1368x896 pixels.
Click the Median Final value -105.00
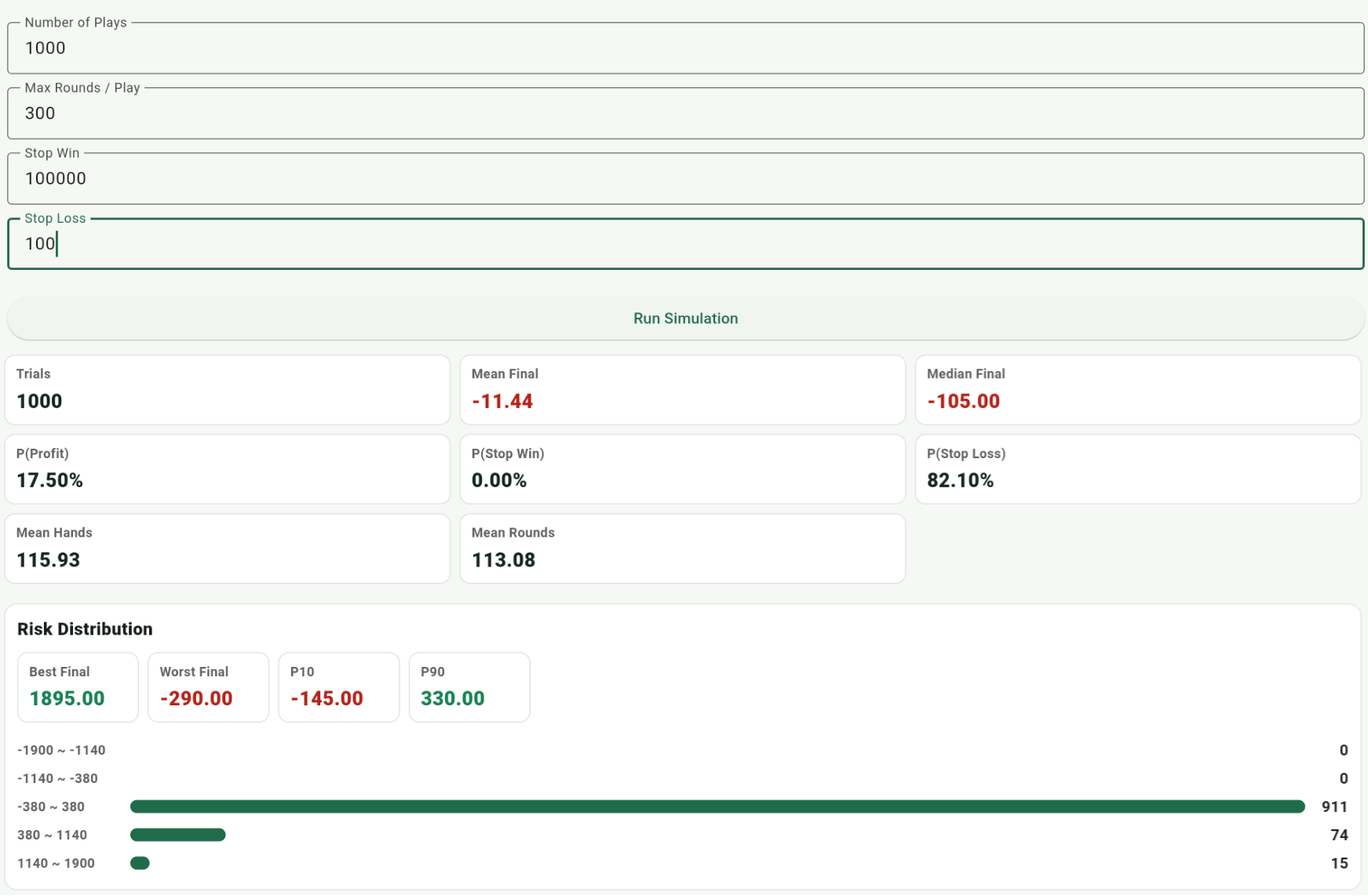click(x=964, y=401)
